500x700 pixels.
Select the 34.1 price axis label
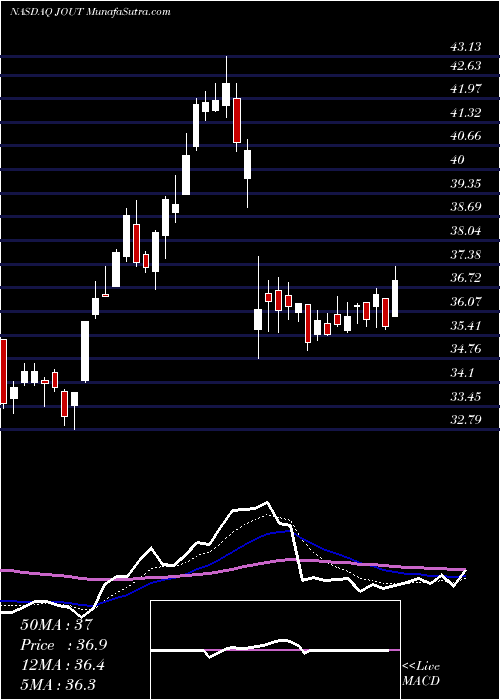click(461, 373)
